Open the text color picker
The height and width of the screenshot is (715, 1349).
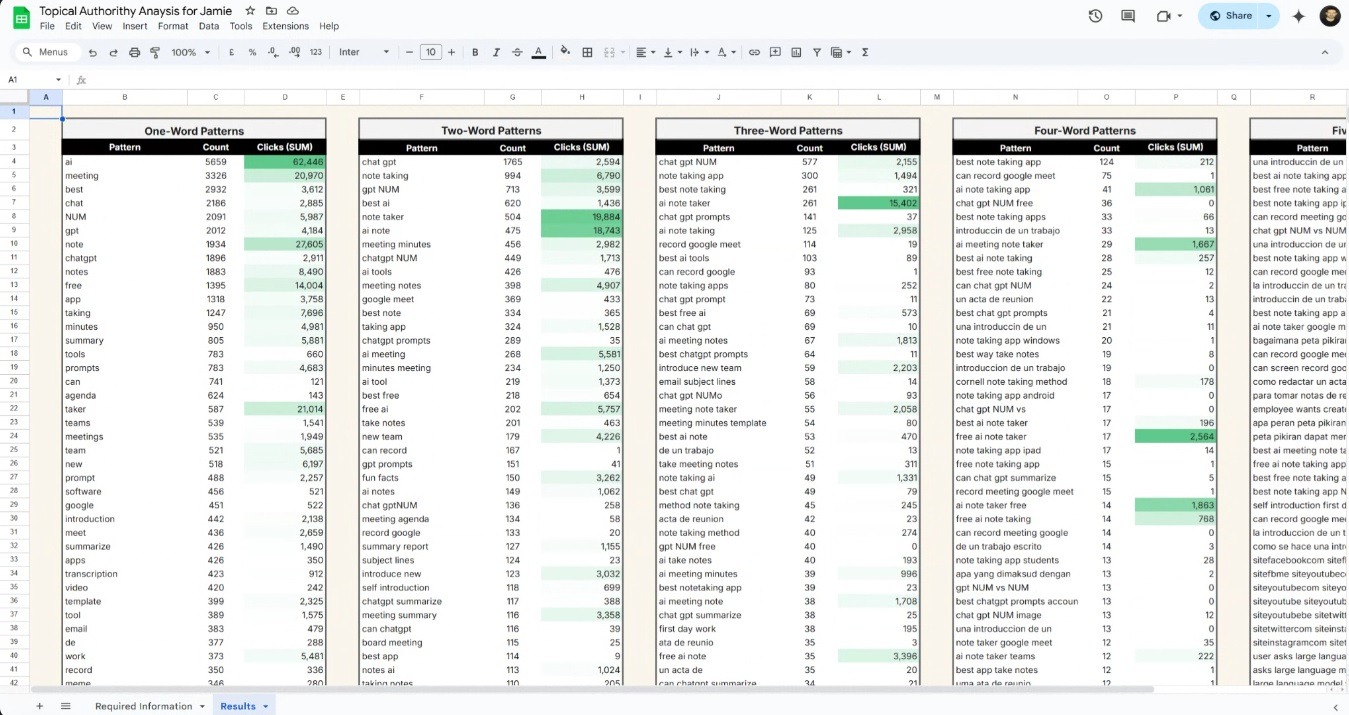539,52
